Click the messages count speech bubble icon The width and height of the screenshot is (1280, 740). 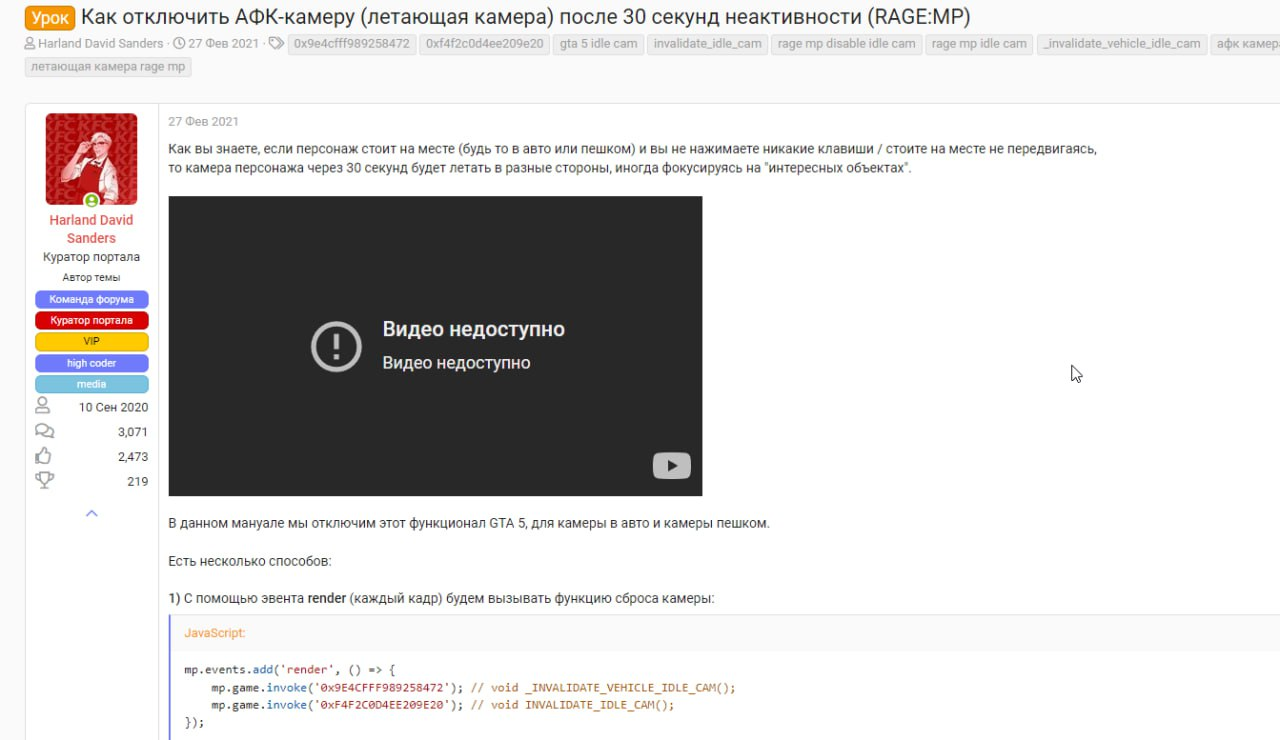point(44,431)
